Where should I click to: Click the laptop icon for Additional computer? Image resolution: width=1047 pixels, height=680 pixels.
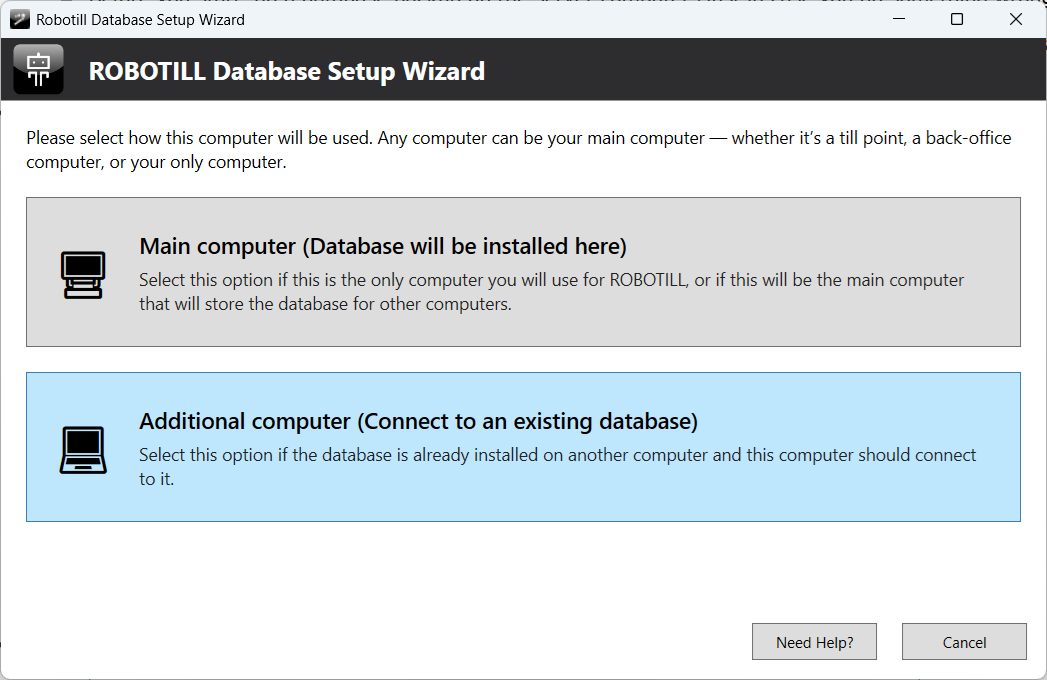pyautogui.click(x=83, y=447)
